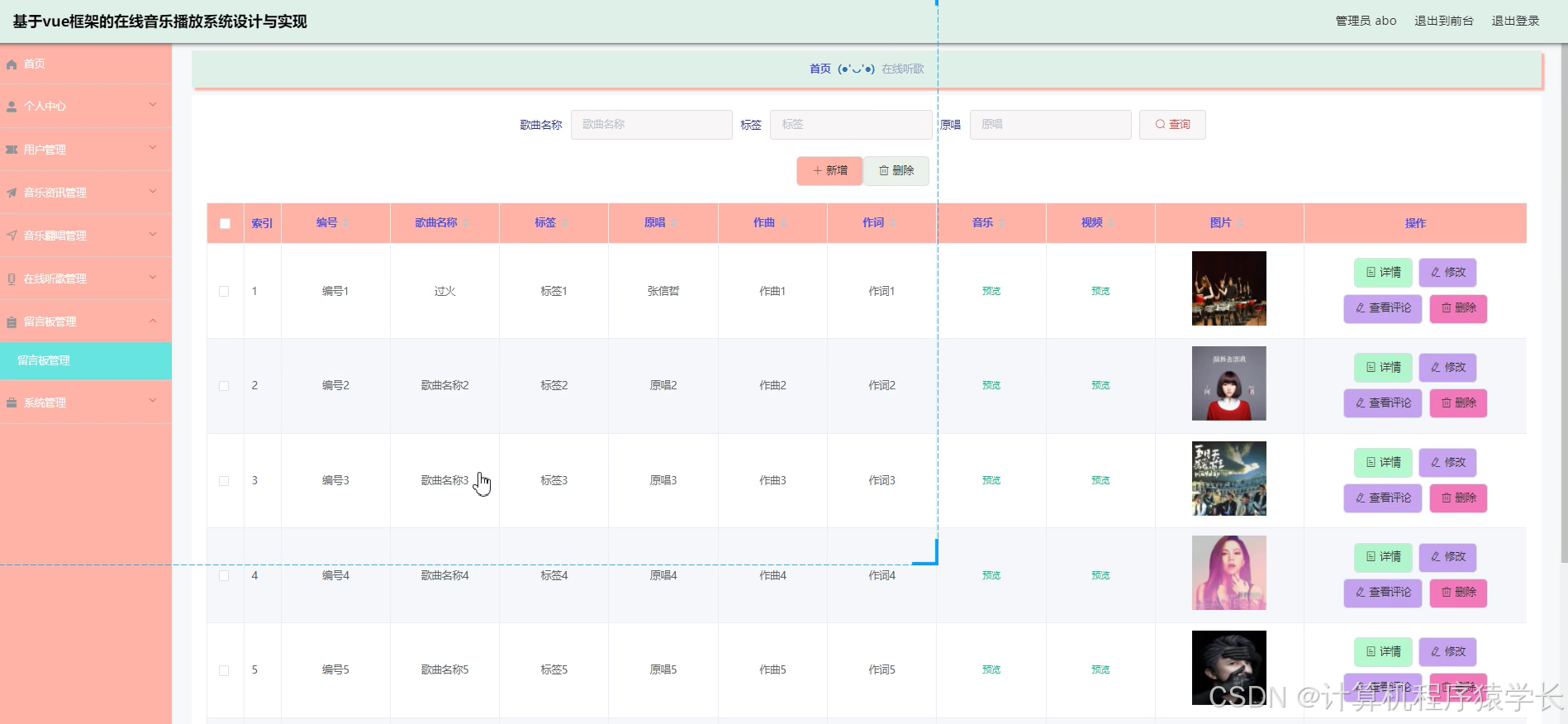
Task: Click the sort arrows in 标签 column header
Action: 564,223
